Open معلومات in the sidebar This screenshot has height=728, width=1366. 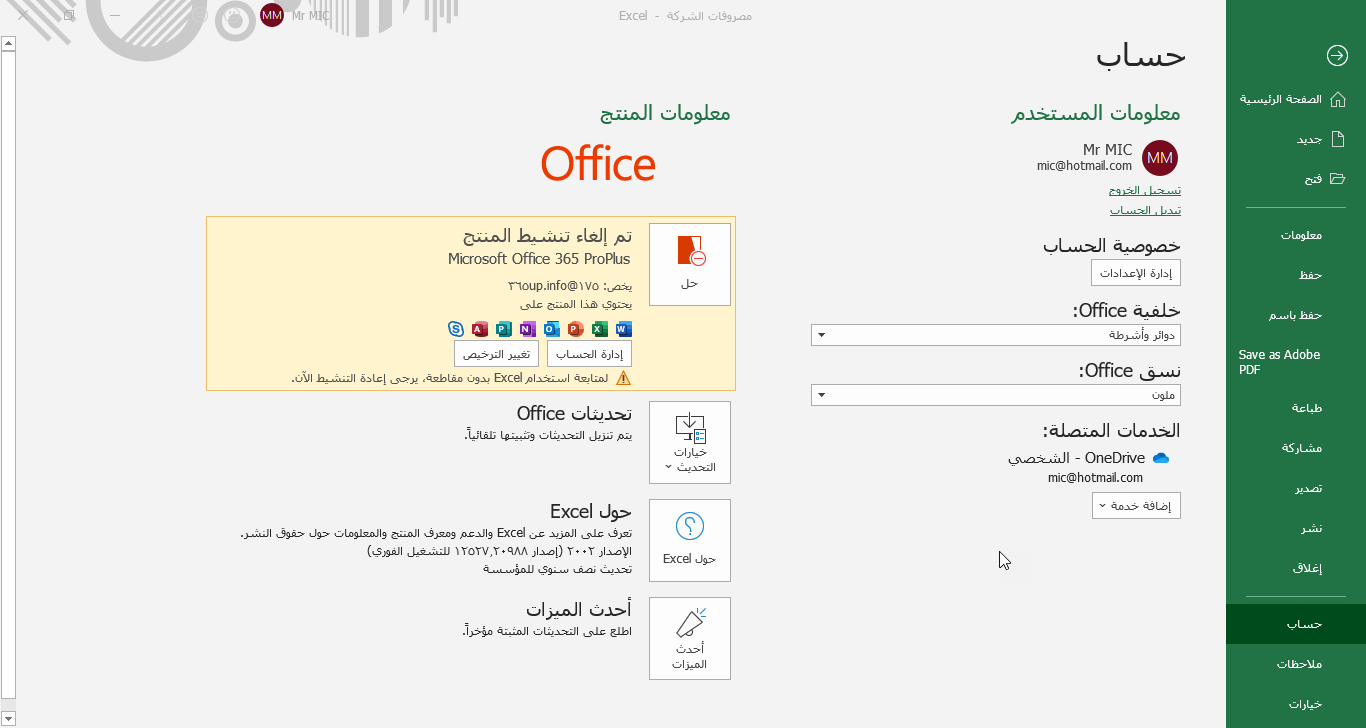pyautogui.click(x=1296, y=235)
